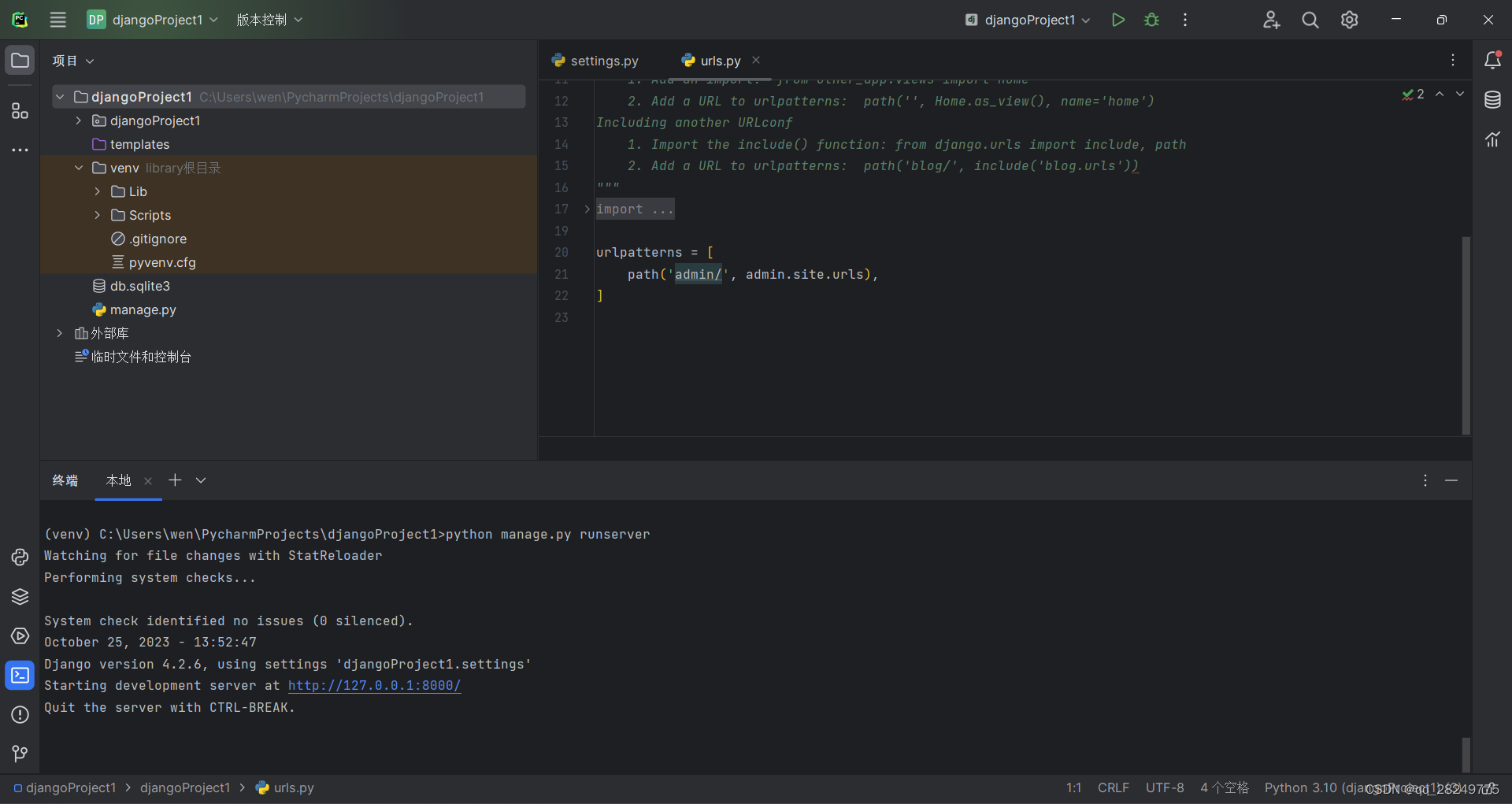Go to previous highlighted problem arrow
This screenshot has width=1512, height=804.
(x=1440, y=94)
